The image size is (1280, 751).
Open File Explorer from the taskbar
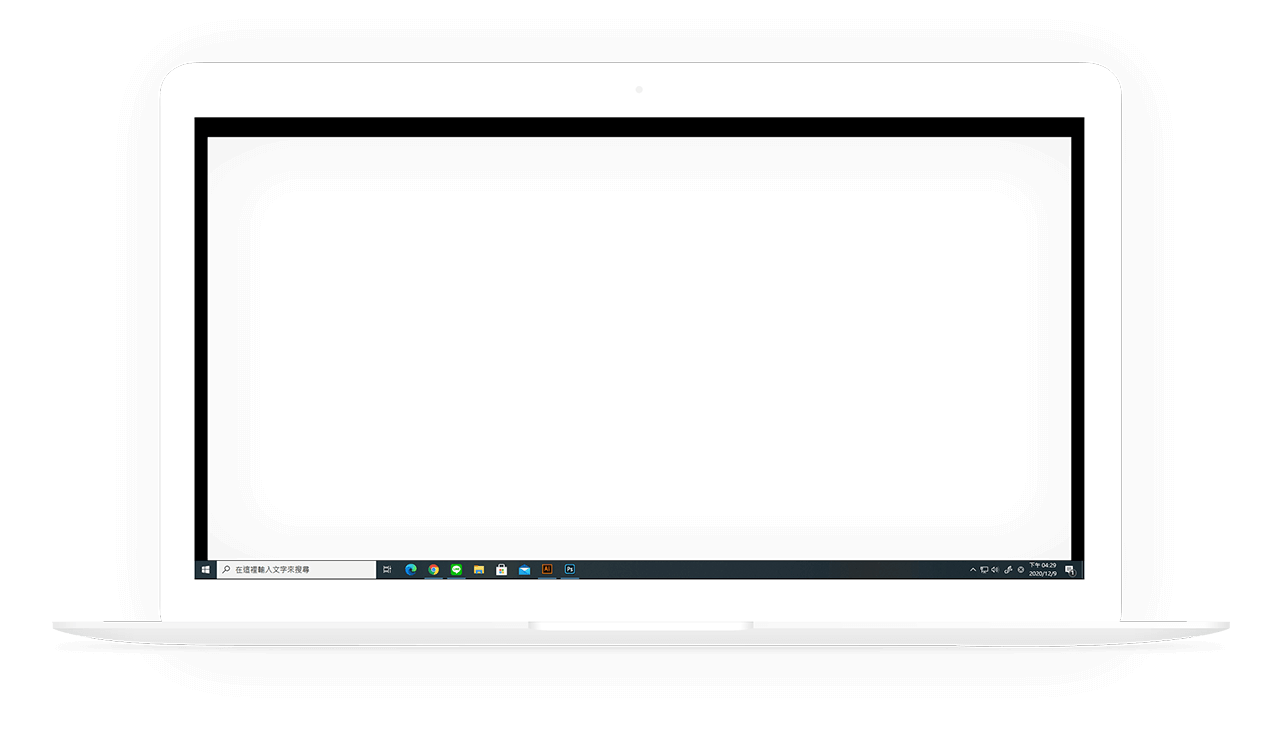(479, 569)
